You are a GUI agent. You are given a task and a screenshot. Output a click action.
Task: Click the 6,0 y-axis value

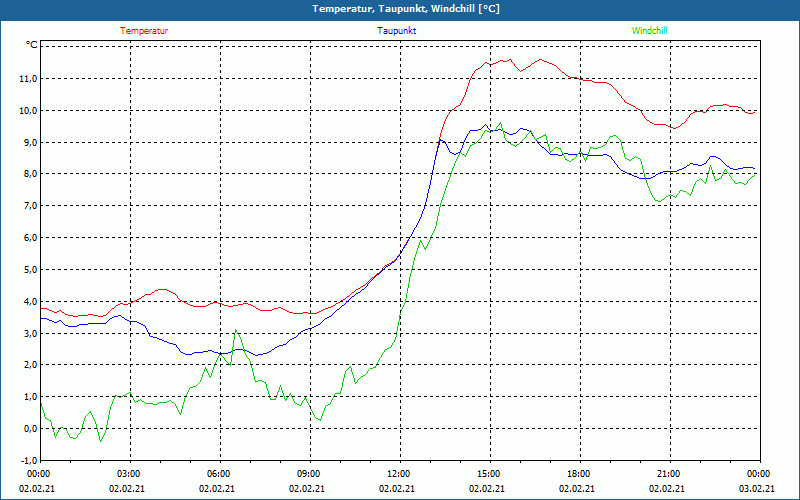click(x=31, y=238)
